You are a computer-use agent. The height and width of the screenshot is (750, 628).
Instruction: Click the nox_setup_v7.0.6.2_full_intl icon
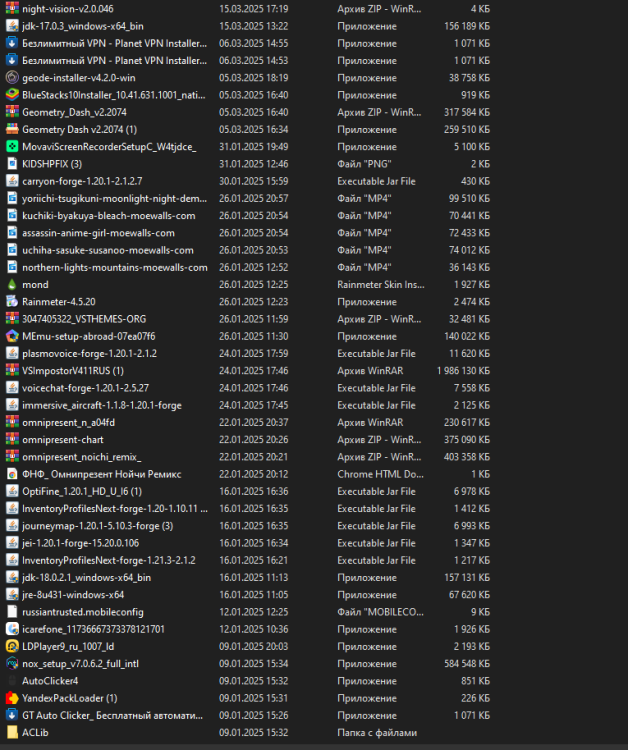click(12, 663)
